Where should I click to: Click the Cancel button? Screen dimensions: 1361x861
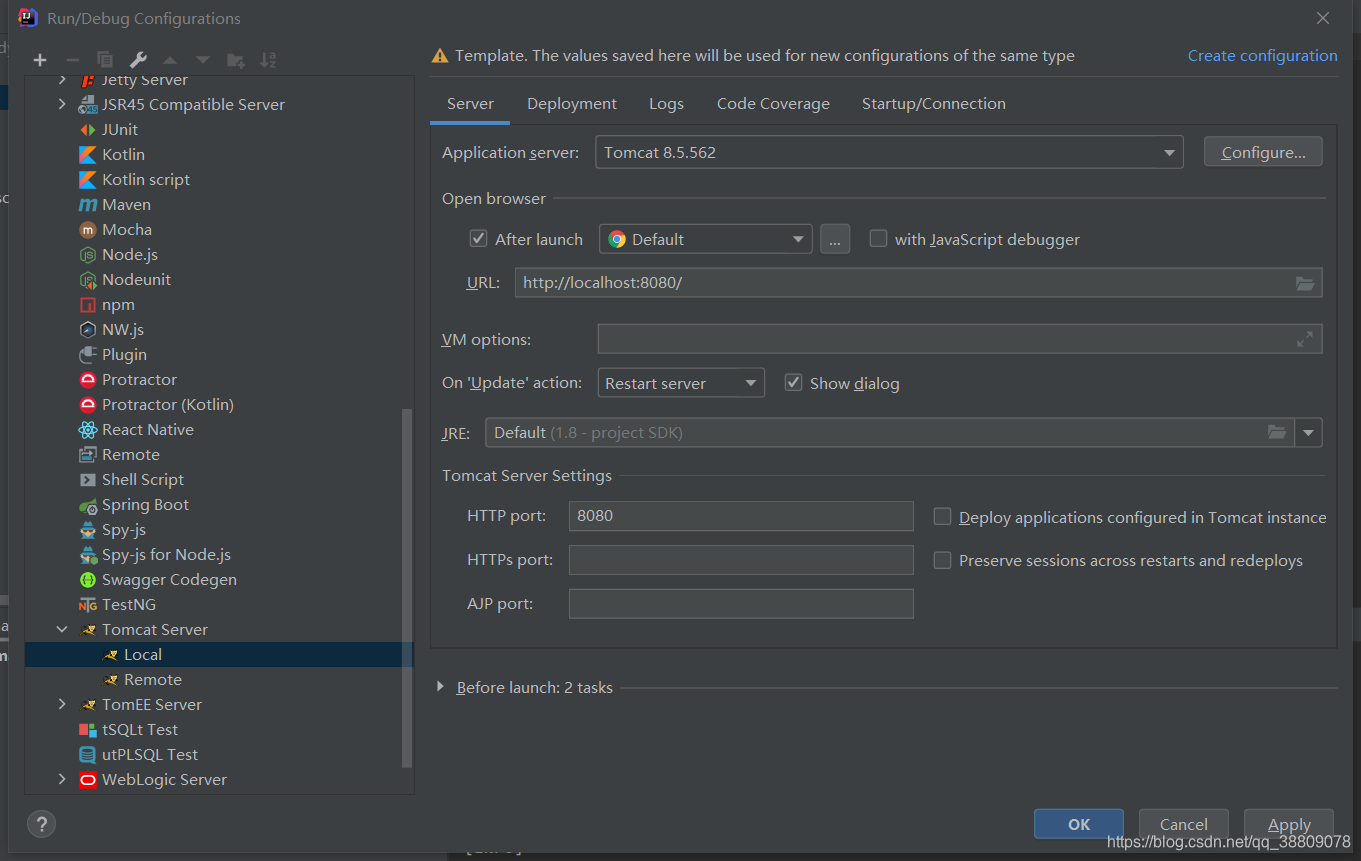tap(1184, 824)
